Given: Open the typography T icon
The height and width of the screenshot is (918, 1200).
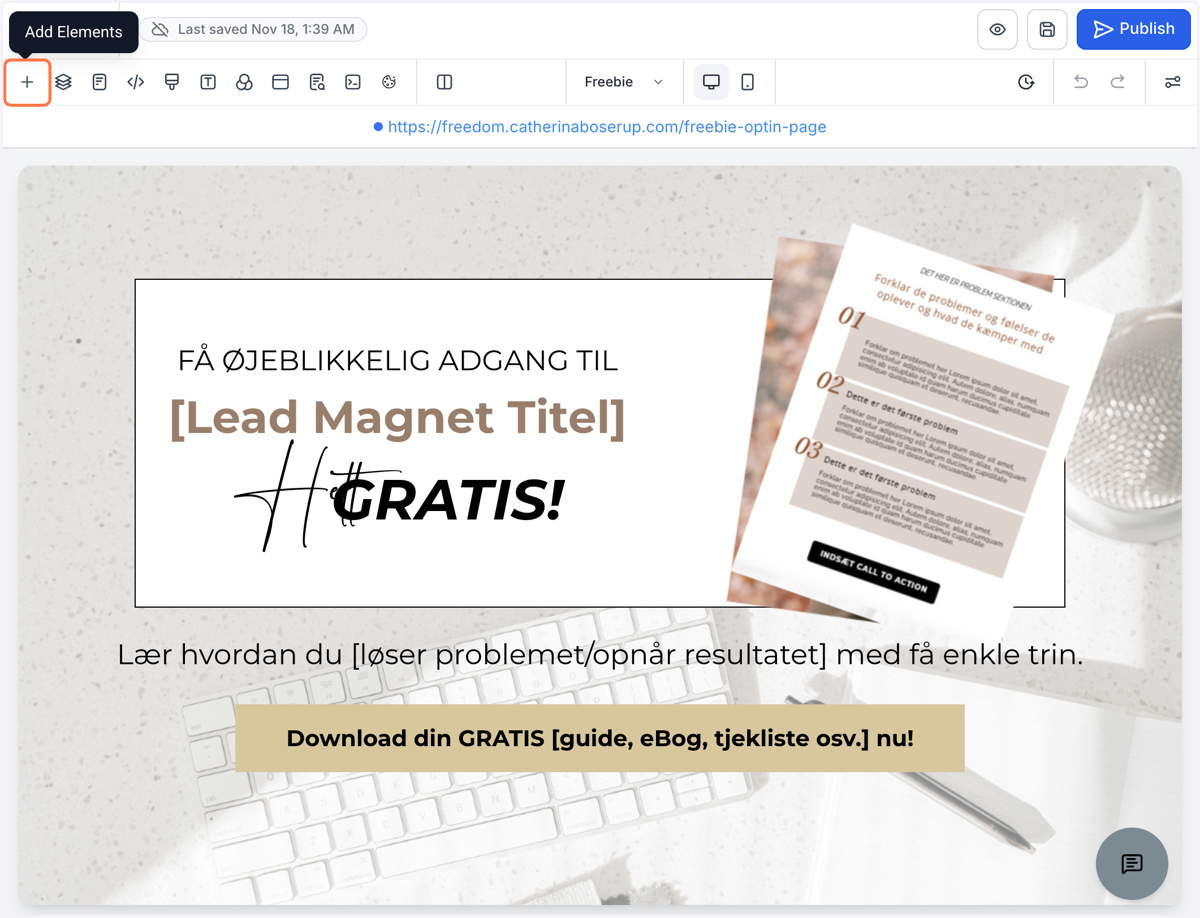Looking at the screenshot, I should click(x=208, y=82).
